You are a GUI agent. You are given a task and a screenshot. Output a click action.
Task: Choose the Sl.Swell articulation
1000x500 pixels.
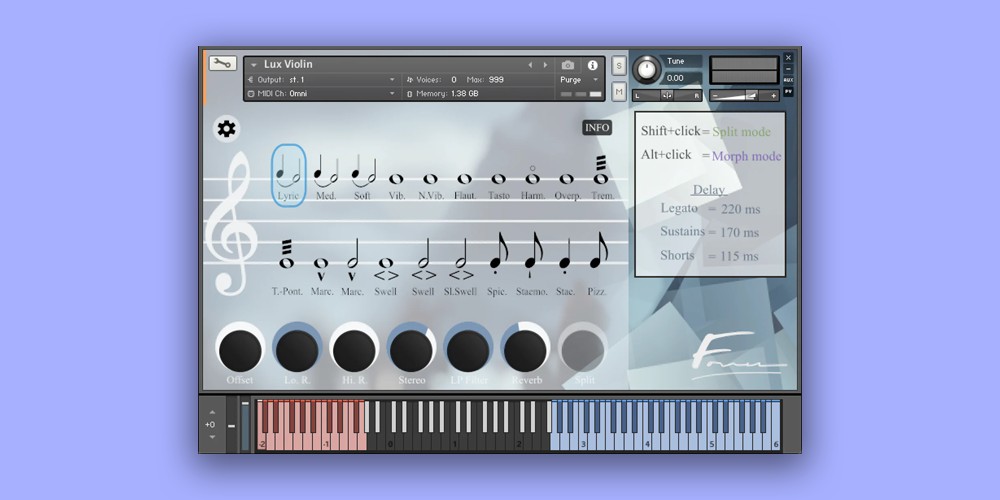[x=461, y=262]
